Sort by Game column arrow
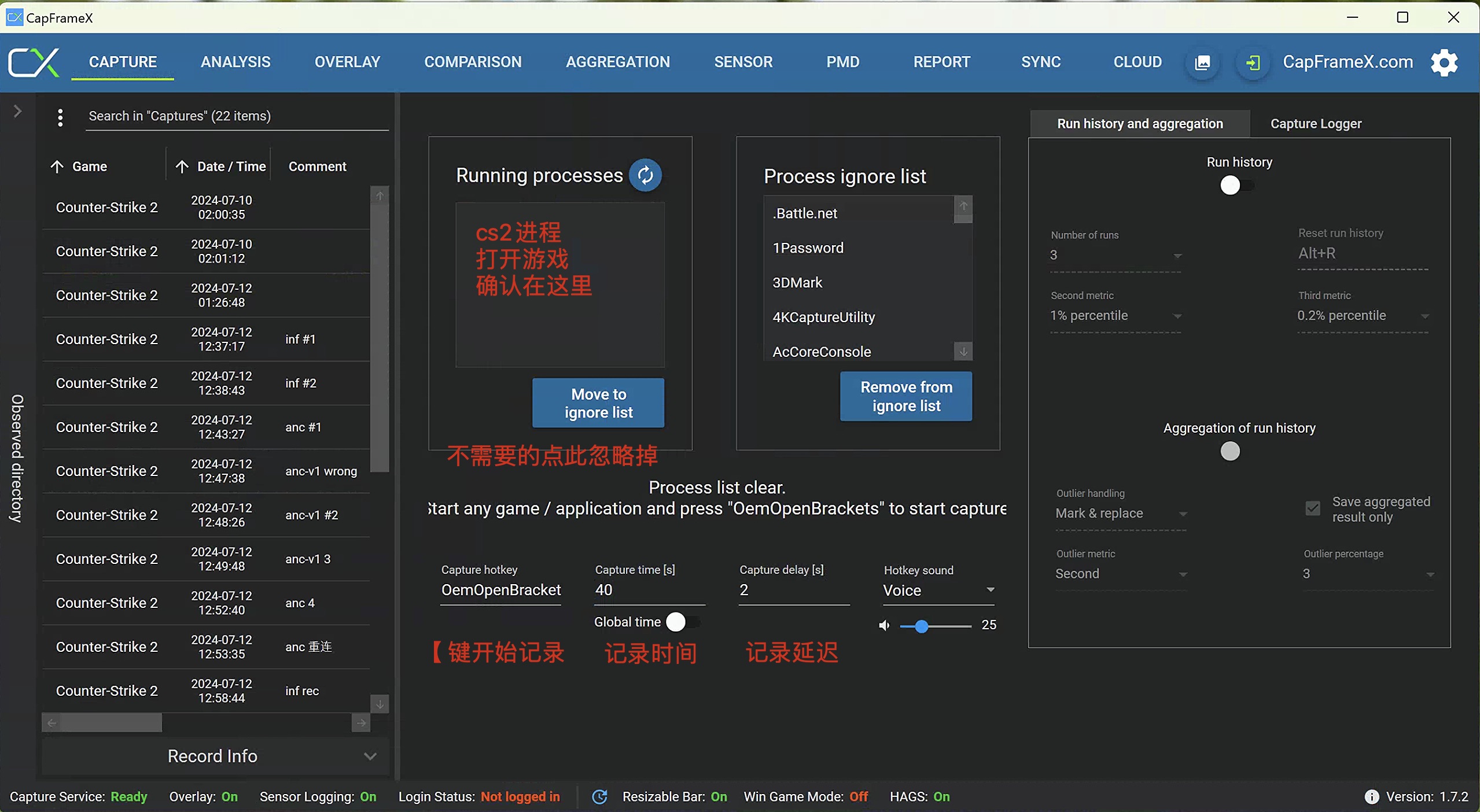1480x812 pixels. (x=57, y=167)
